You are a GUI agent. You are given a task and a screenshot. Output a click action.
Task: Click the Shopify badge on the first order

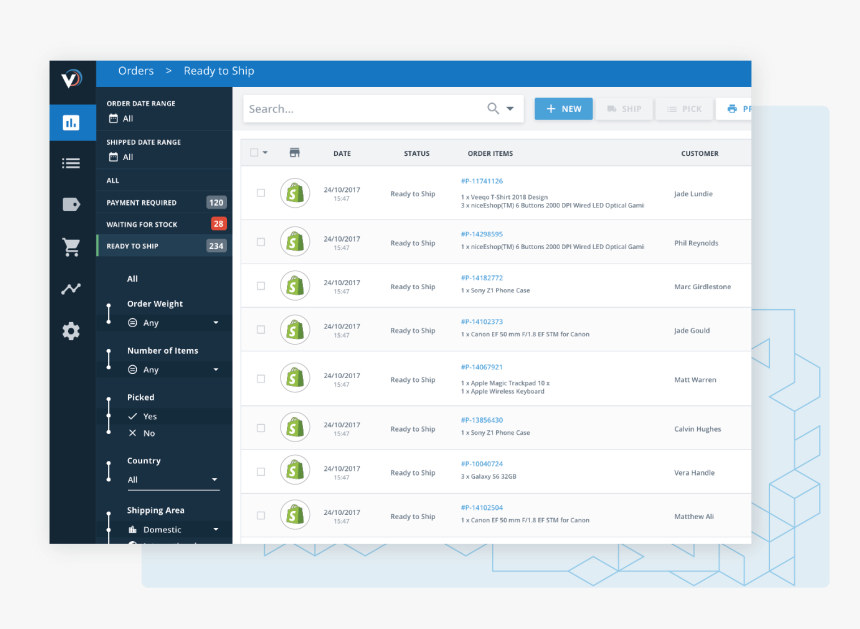pyautogui.click(x=295, y=193)
